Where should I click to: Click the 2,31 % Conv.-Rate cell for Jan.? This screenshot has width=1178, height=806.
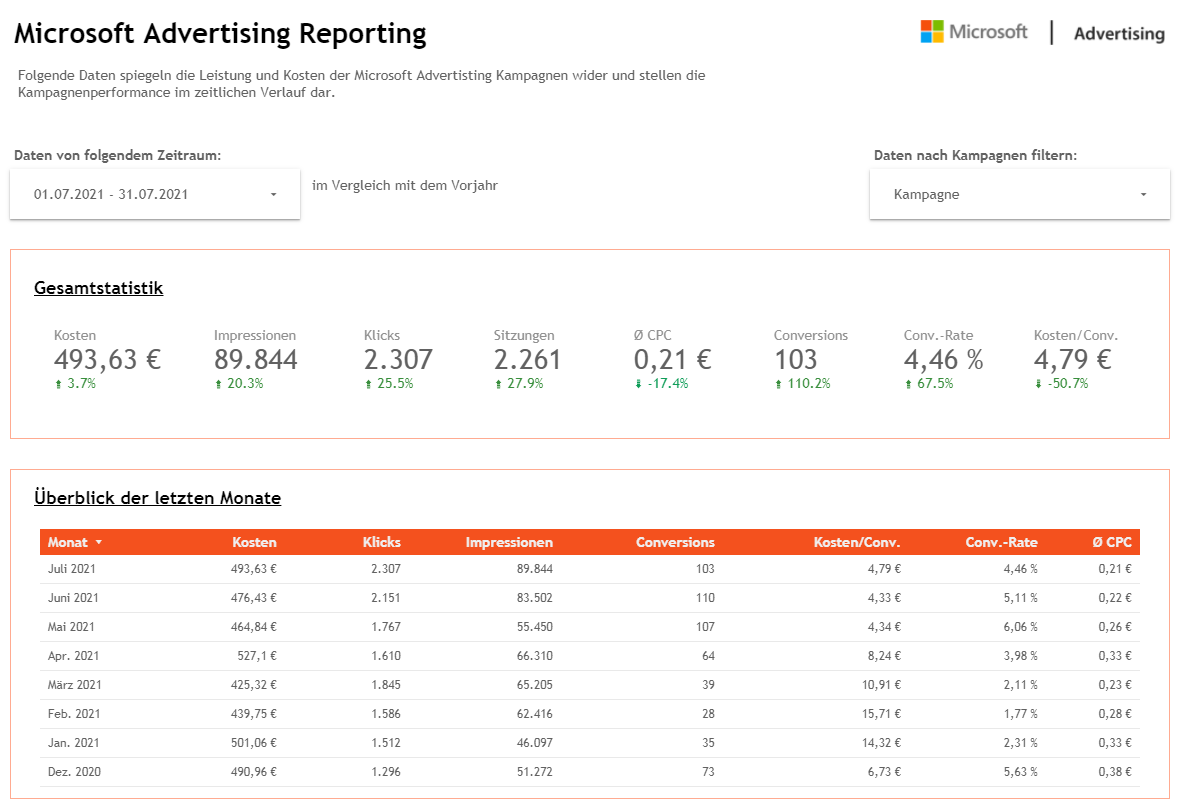(x=1020, y=743)
